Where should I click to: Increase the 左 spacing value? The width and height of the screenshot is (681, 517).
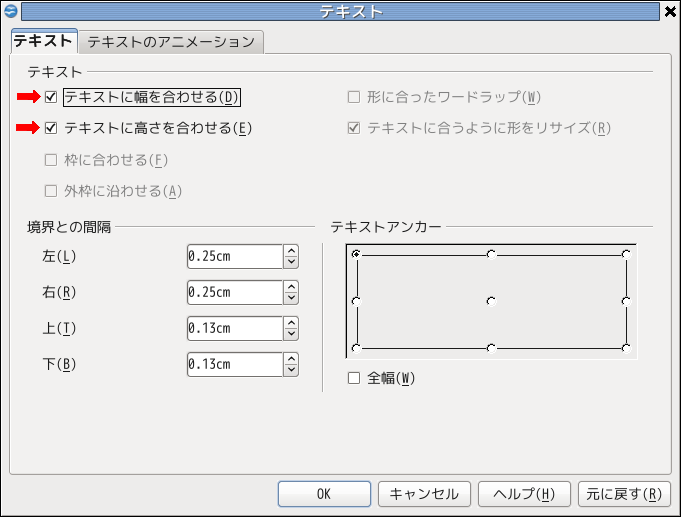[291, 251]
